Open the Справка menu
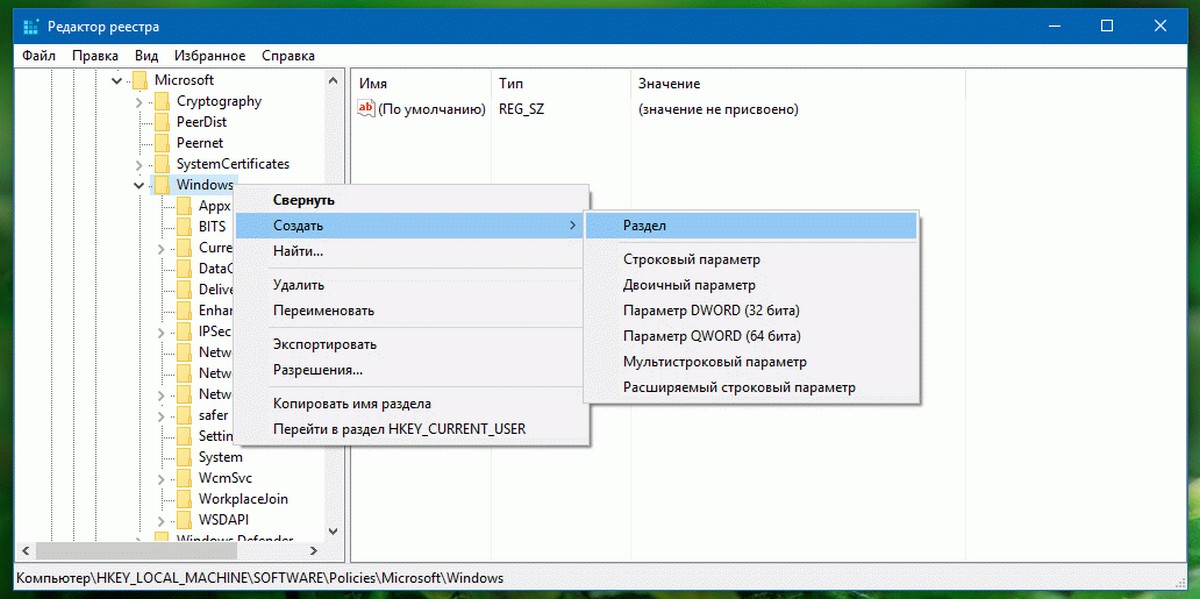 pyautogui.click(x=288, y=56)
